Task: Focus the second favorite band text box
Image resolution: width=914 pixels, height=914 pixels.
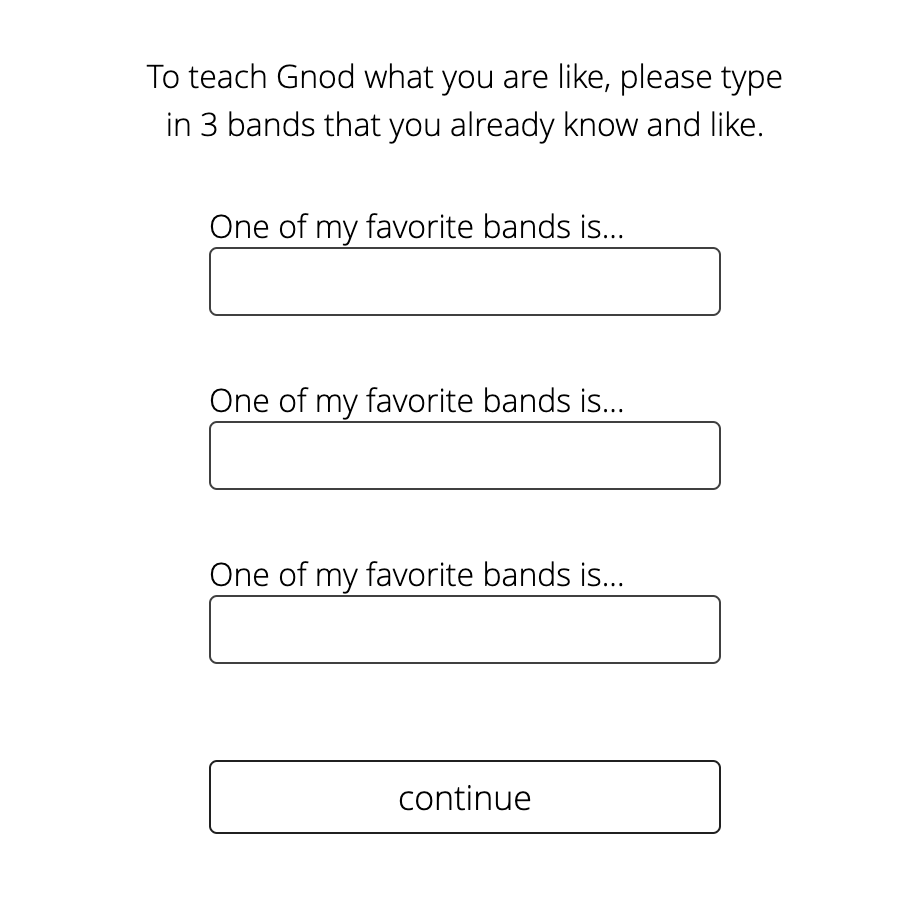Action: [464, 456]
